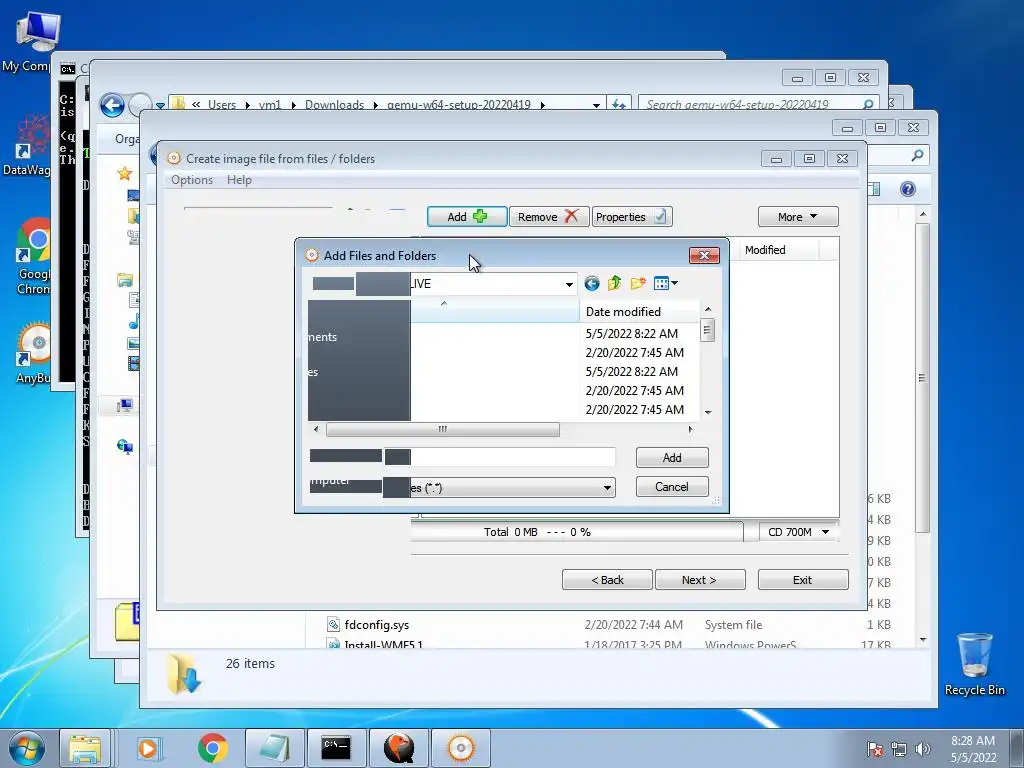Open the notepad app from the taskbar
The image size is (1024, 768).
tap(275, 748)
